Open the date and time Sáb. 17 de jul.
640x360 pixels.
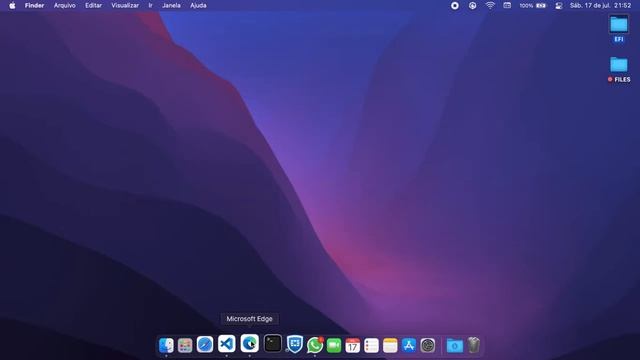coord(600,6)
